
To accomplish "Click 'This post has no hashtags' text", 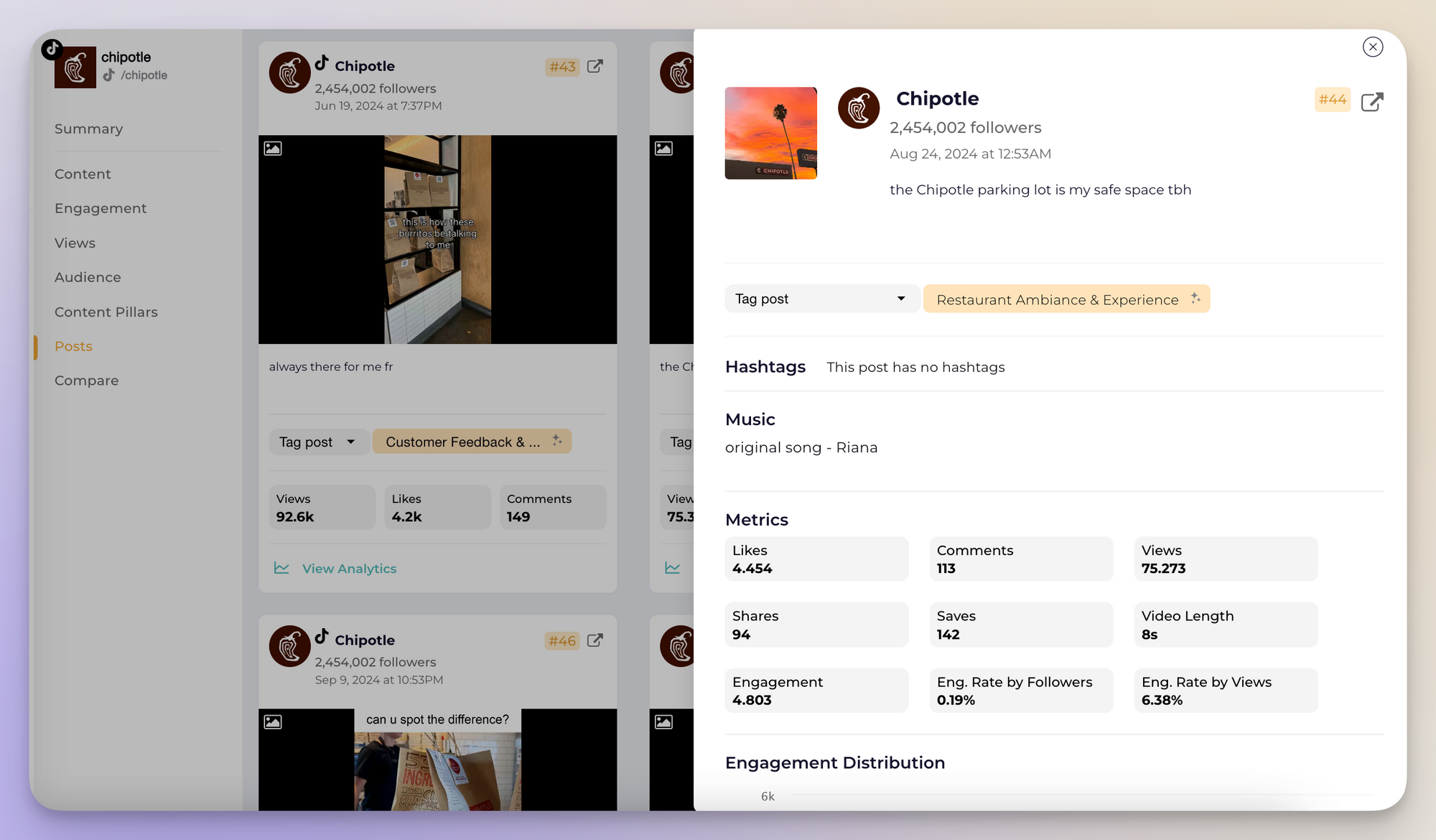I will (x=915, y=367).
